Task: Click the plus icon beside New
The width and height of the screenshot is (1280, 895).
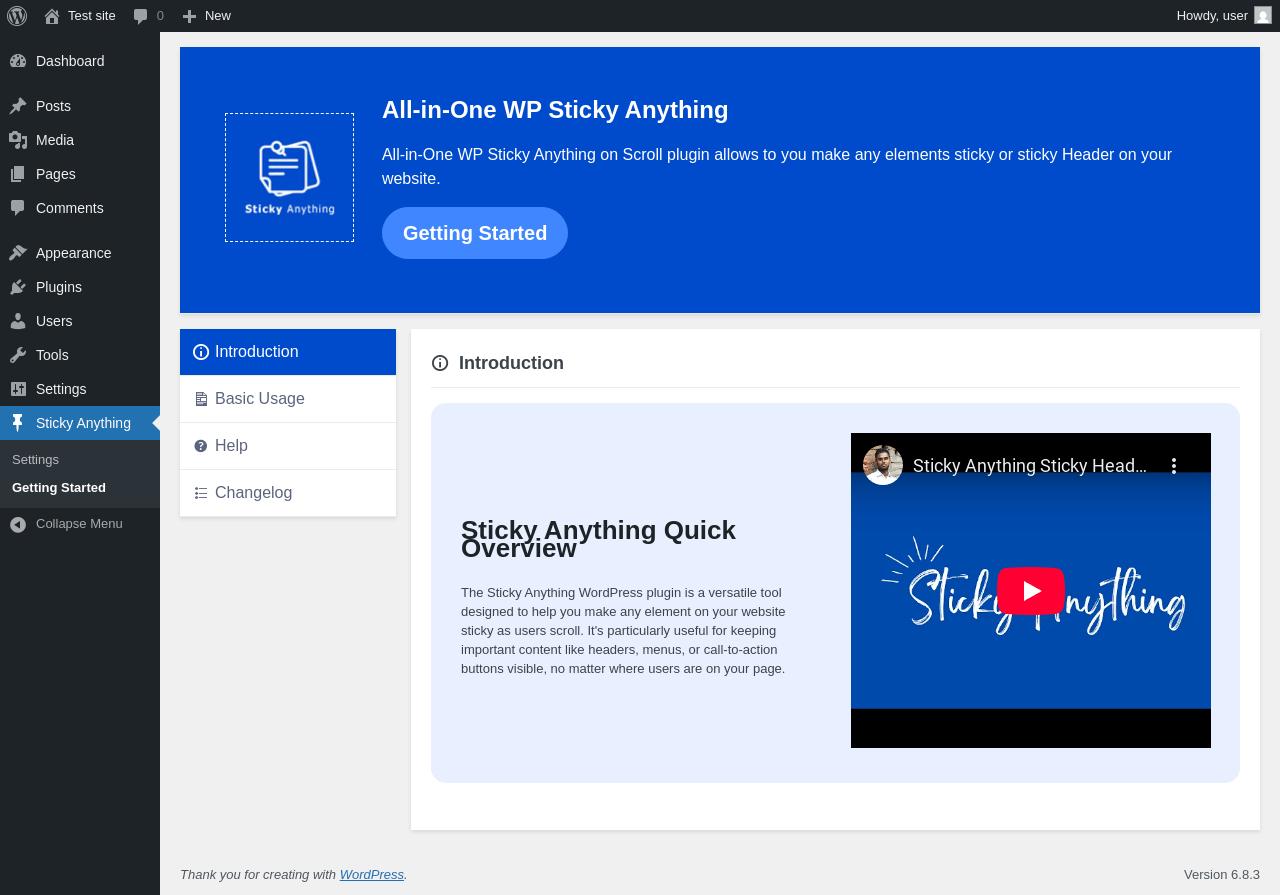Action: click(189, 16)
